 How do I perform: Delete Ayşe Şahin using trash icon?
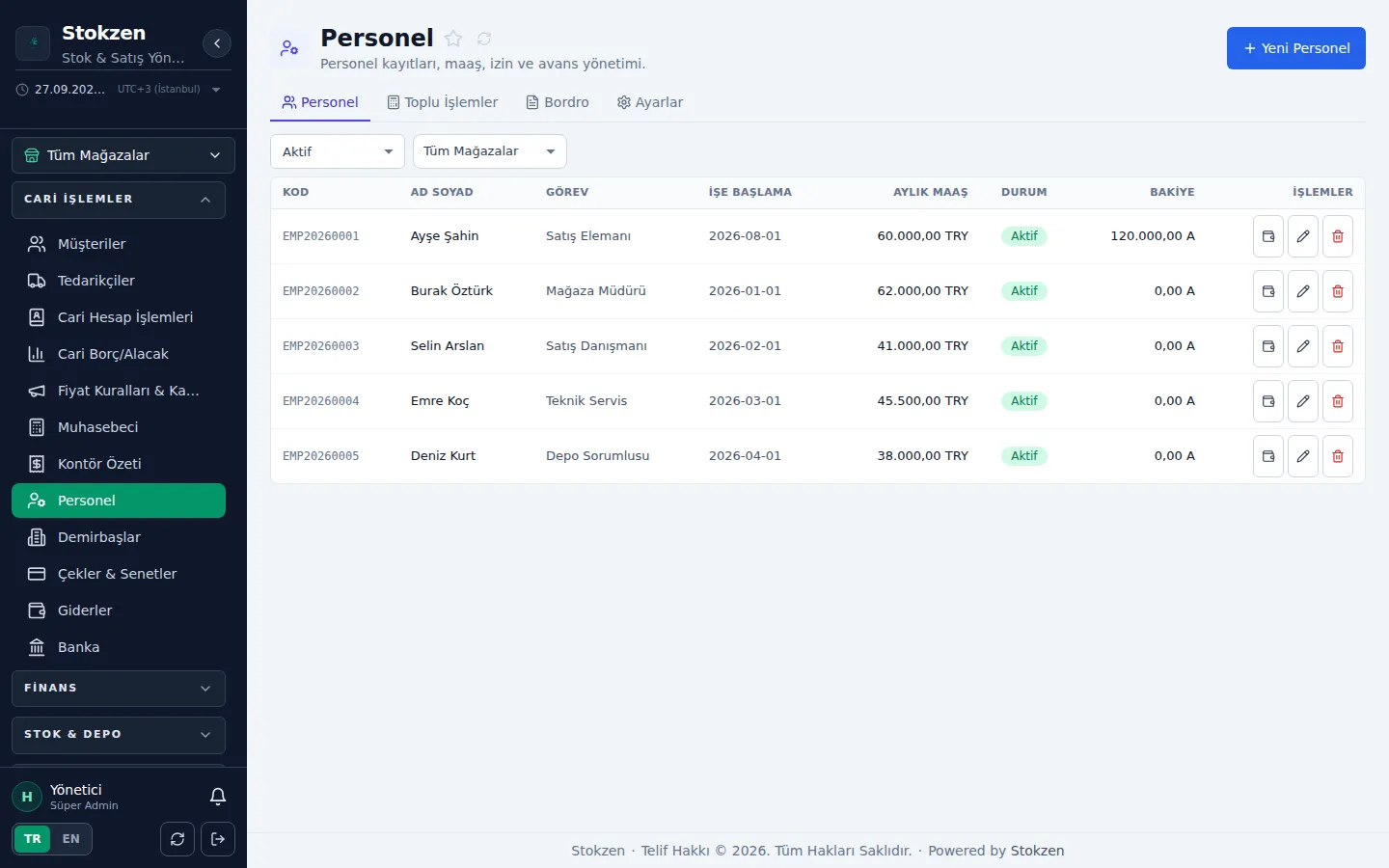(x=1338, y=236)
